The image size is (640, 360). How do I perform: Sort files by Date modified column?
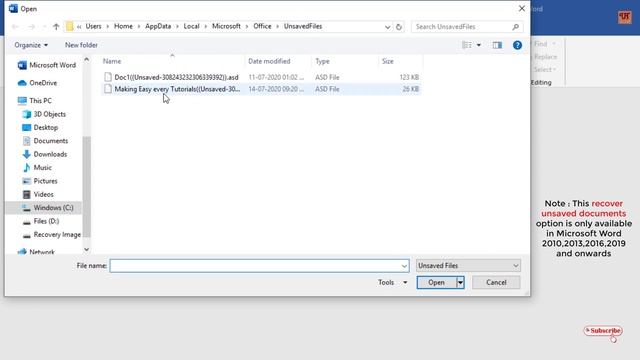[269, 61]
